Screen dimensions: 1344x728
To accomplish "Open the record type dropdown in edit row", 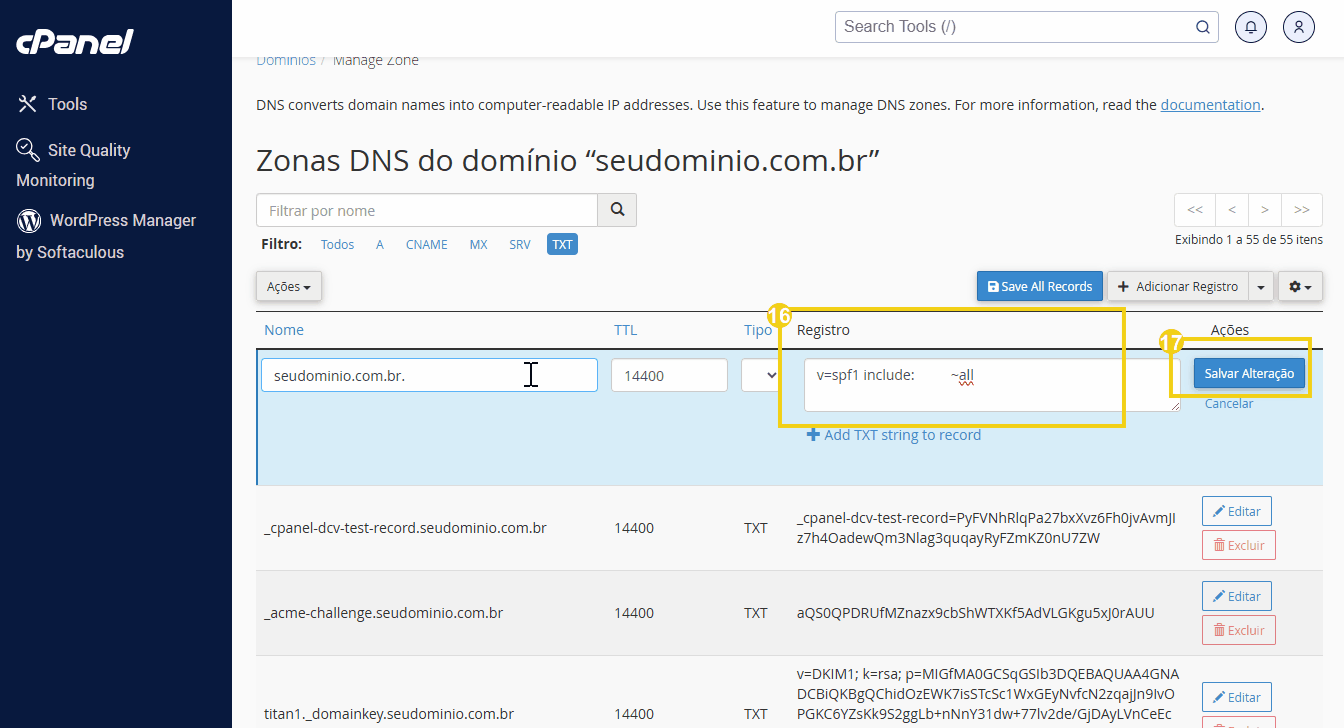I will pyautogui.click(x=760, y=375).
